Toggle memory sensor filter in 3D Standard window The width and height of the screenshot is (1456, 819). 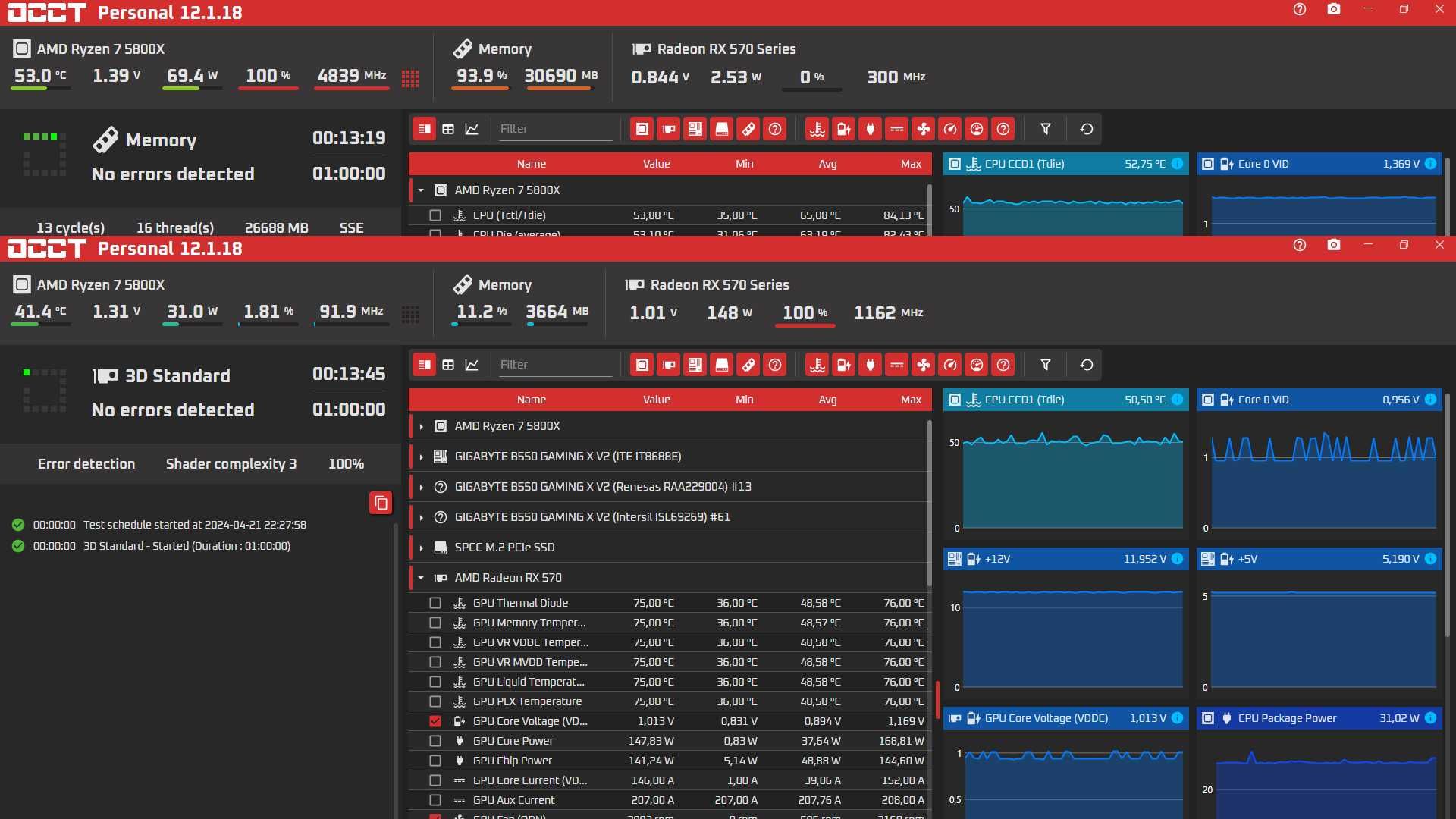[748, 365]
